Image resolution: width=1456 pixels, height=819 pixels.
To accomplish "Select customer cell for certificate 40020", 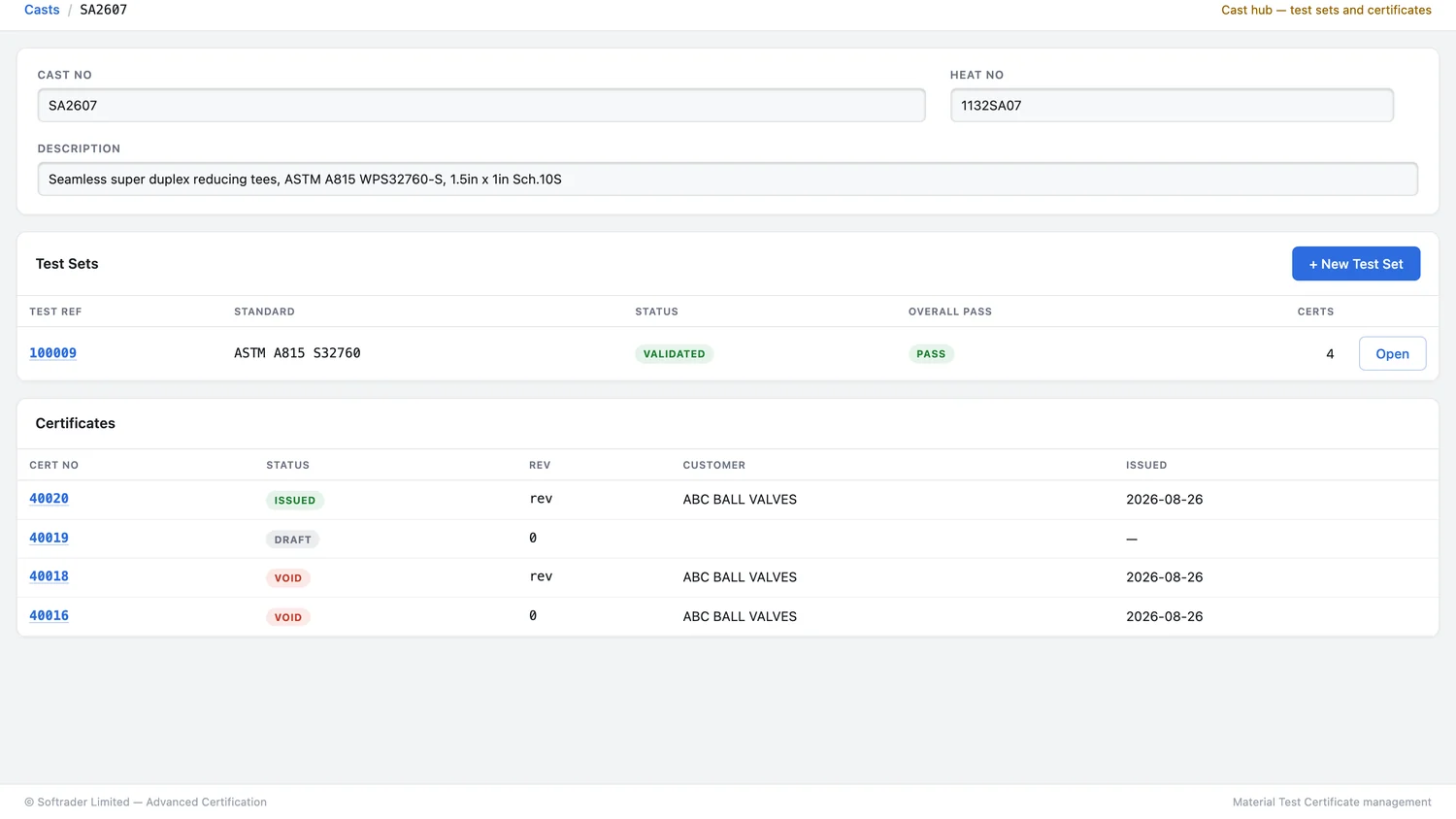I will (x=740, y=500).
